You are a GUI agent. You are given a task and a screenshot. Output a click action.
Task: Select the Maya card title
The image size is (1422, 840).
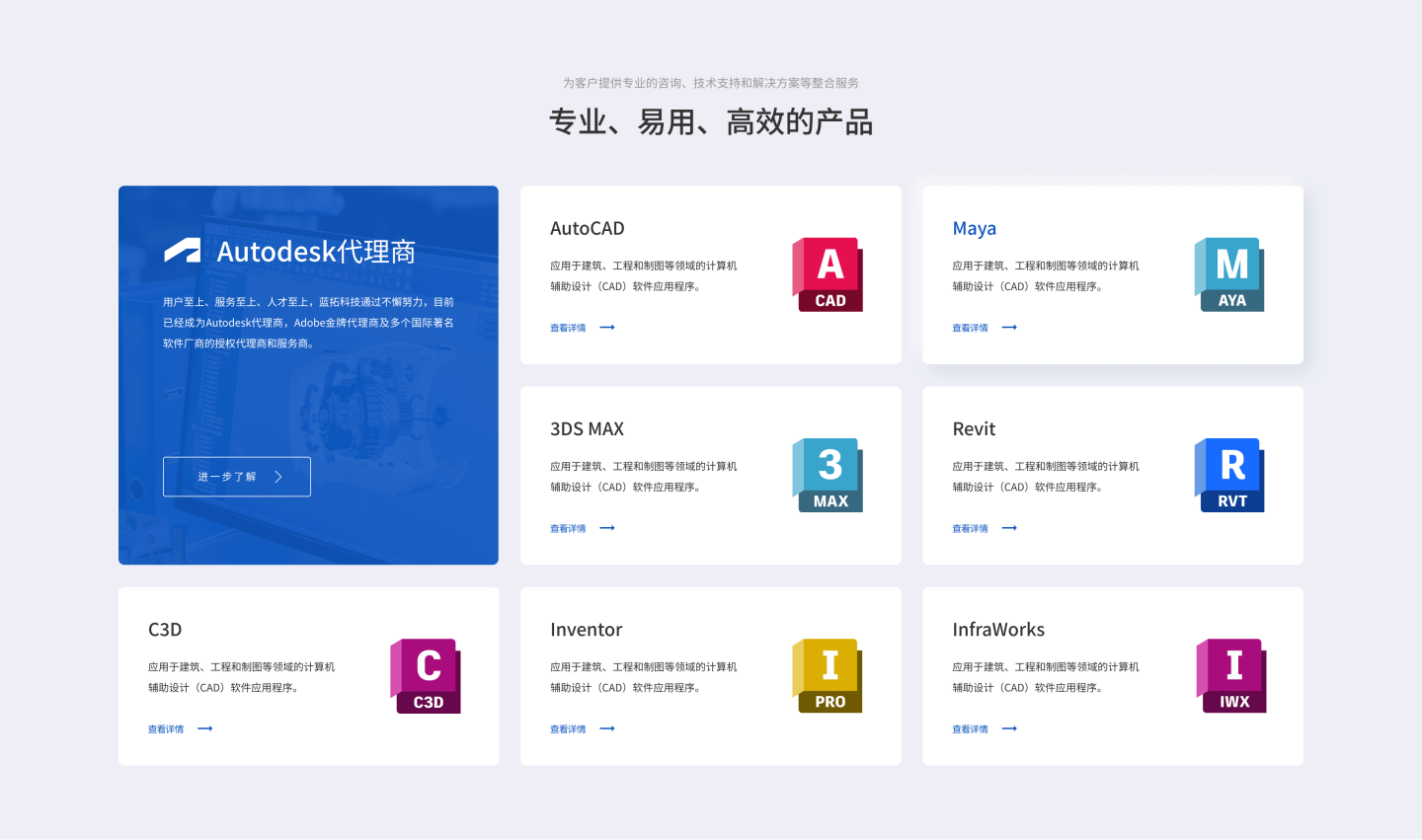coord(975,229)
